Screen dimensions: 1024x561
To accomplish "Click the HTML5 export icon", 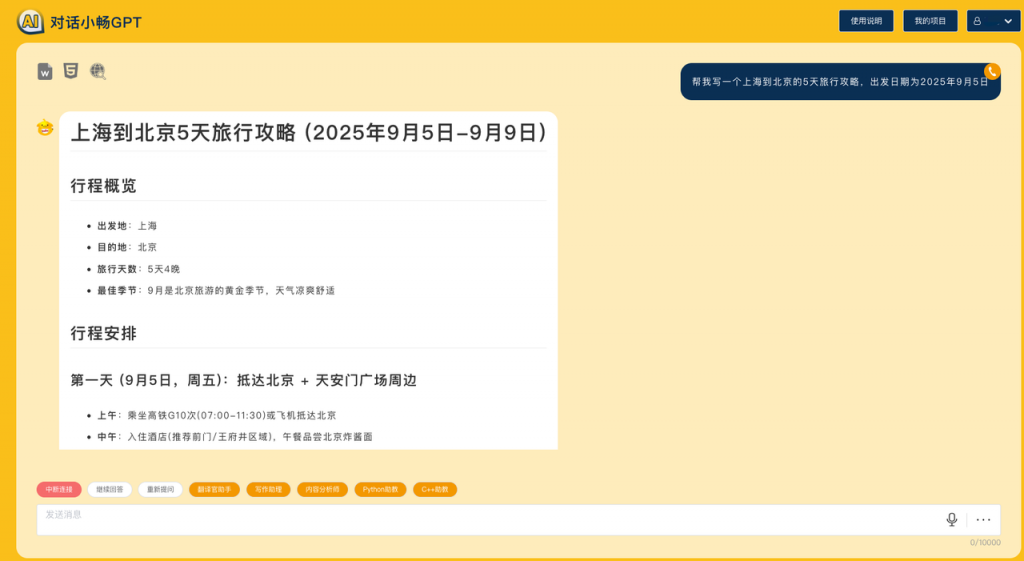I will click(x=71, y=71).
